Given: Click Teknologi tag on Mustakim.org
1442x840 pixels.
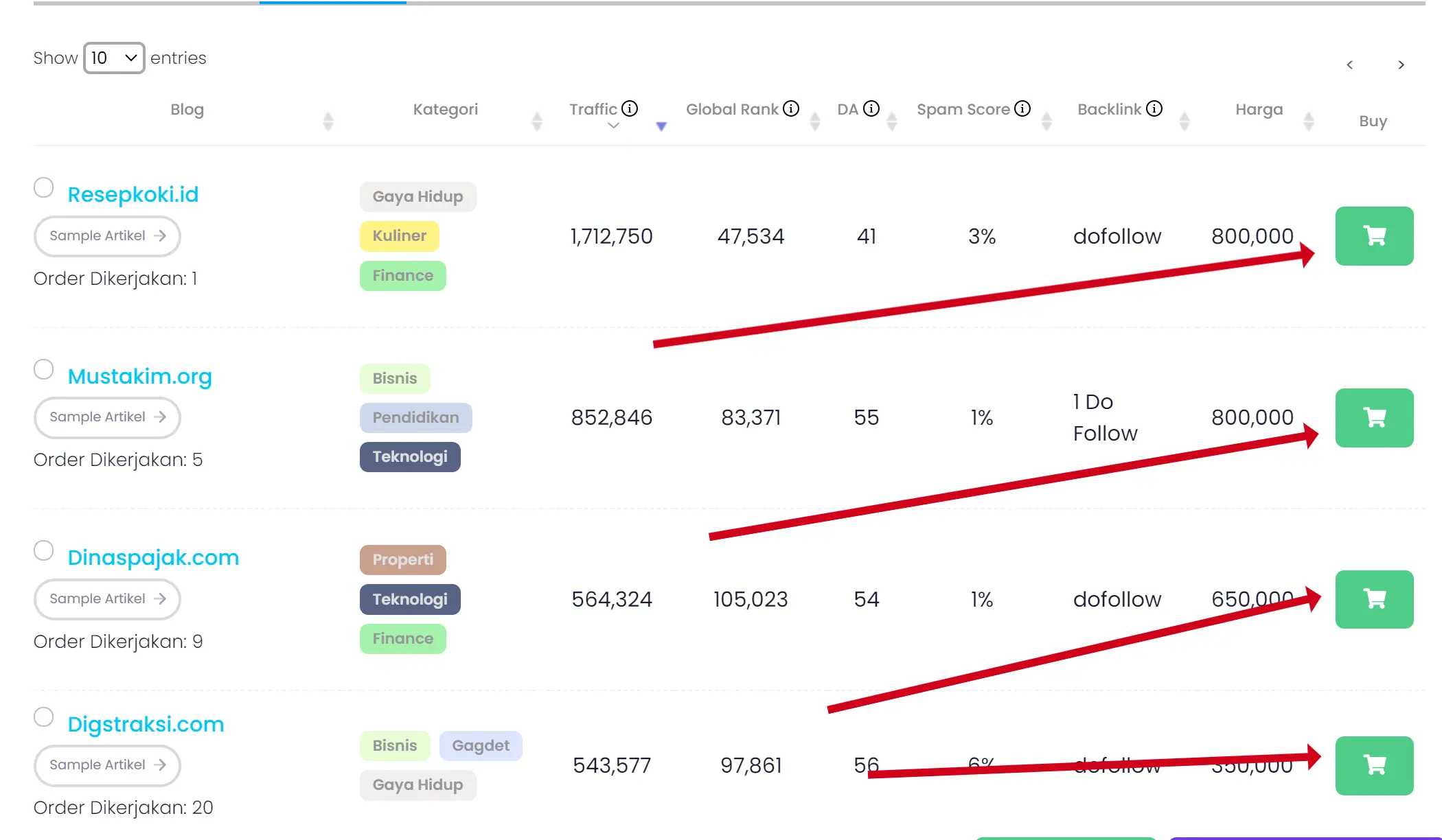Looking at the screenshot, I should tap(410, 457).
